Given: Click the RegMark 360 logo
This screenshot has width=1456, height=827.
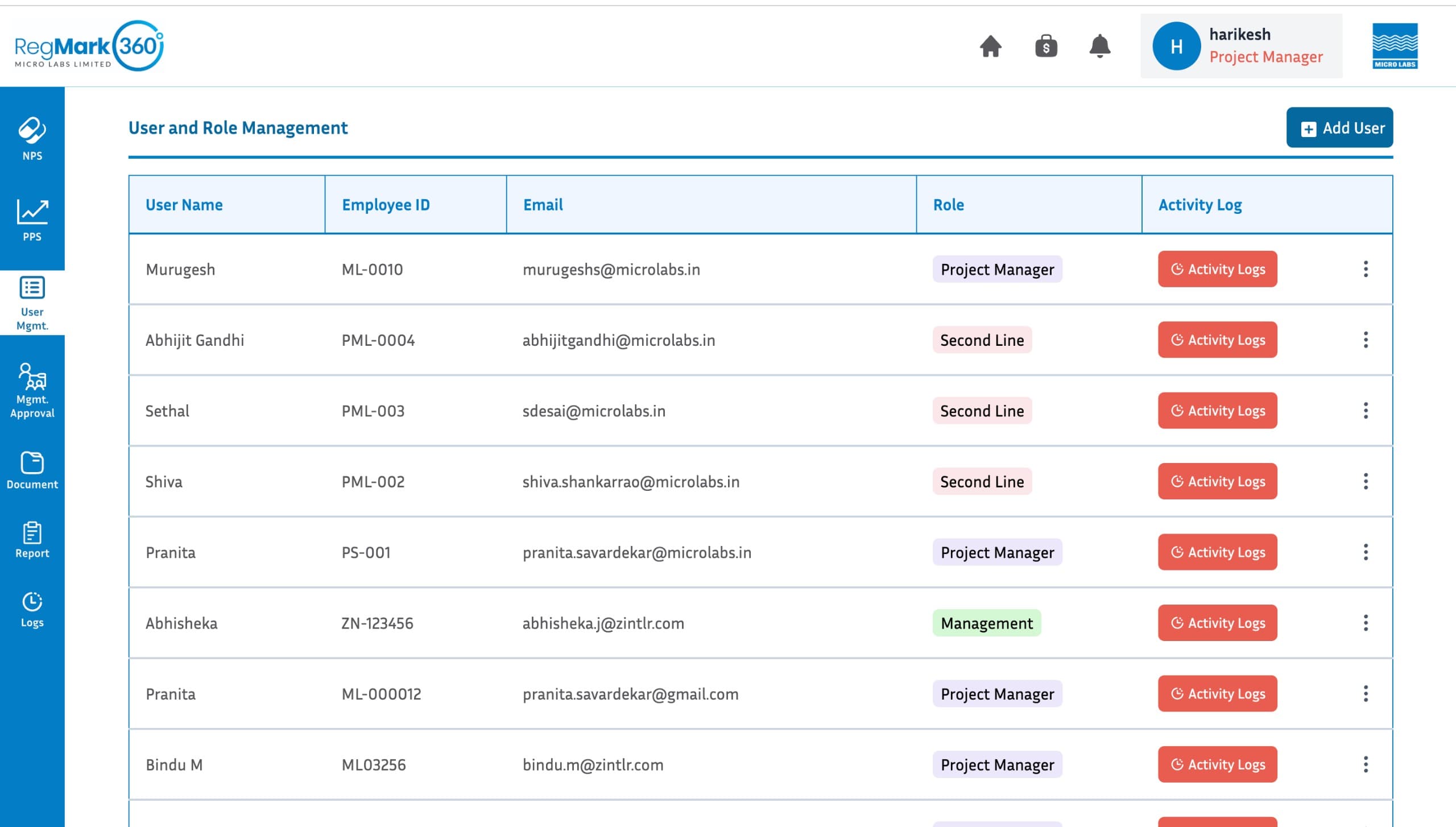Looking at the screenshot, I should click(x=89, y=46).
